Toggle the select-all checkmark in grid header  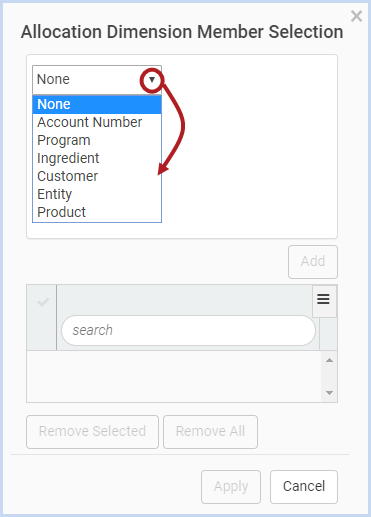point(43,302)
